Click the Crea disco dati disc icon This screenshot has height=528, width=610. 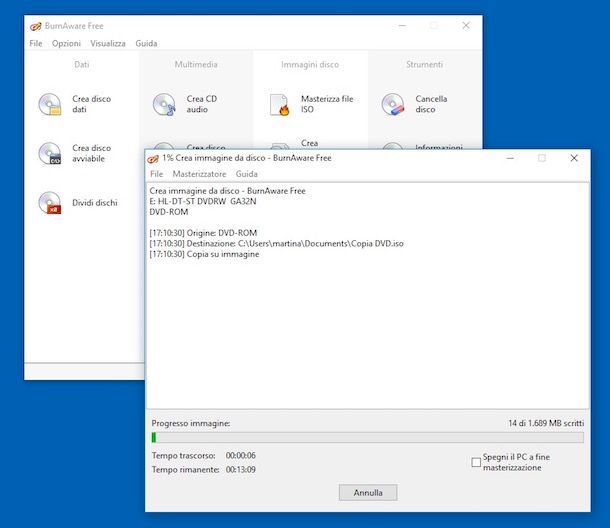(50, 104)
